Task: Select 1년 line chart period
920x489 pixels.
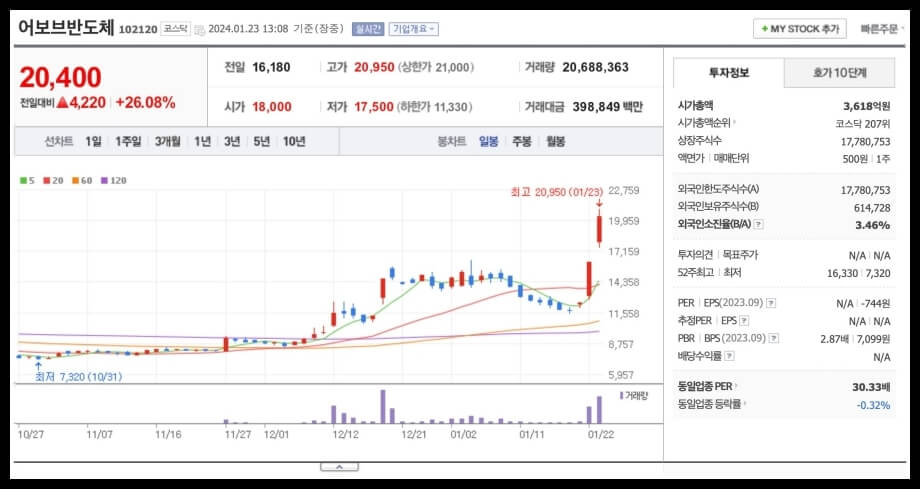Action: [x=202, y=141]
